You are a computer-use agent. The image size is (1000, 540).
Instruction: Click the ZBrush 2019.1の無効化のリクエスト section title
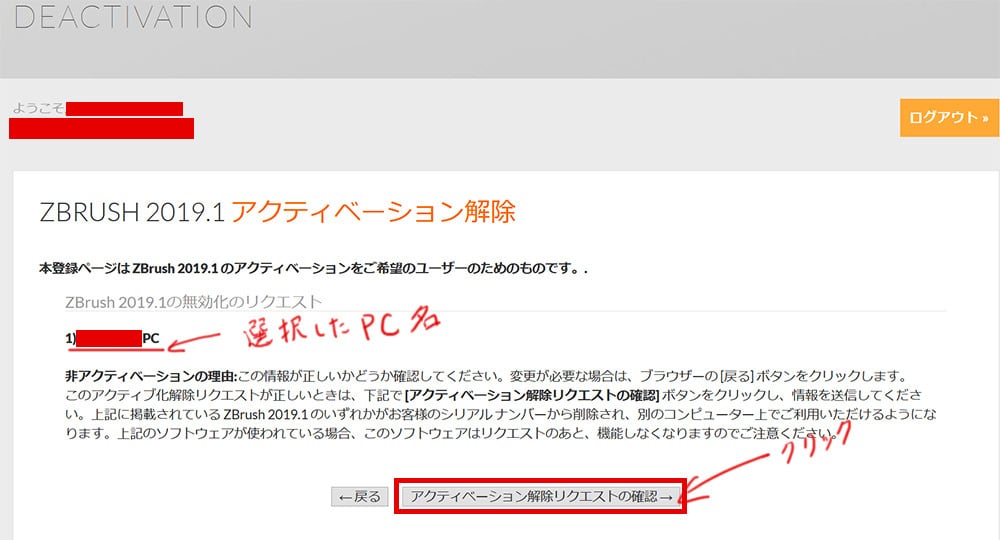[x=193, y=301]
